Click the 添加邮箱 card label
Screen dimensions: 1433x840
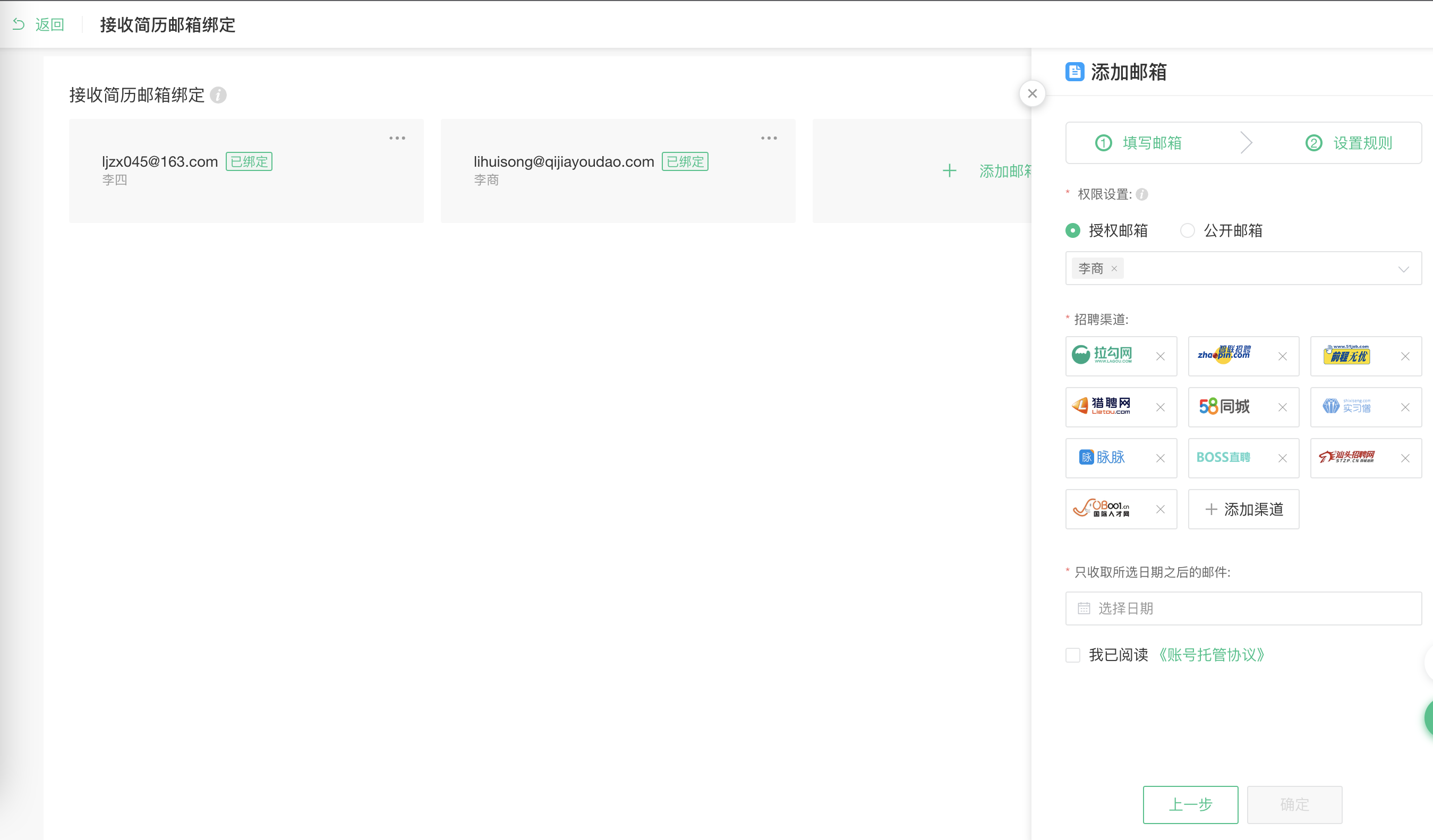point(1005,170)
